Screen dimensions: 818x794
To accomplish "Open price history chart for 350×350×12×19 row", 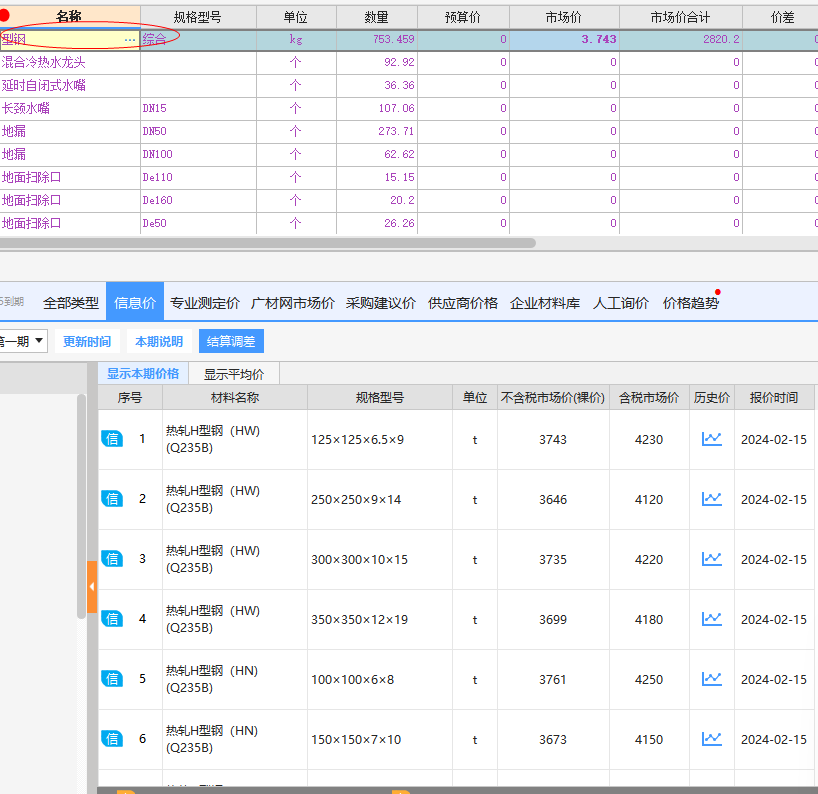I will (x=712, y=619).
